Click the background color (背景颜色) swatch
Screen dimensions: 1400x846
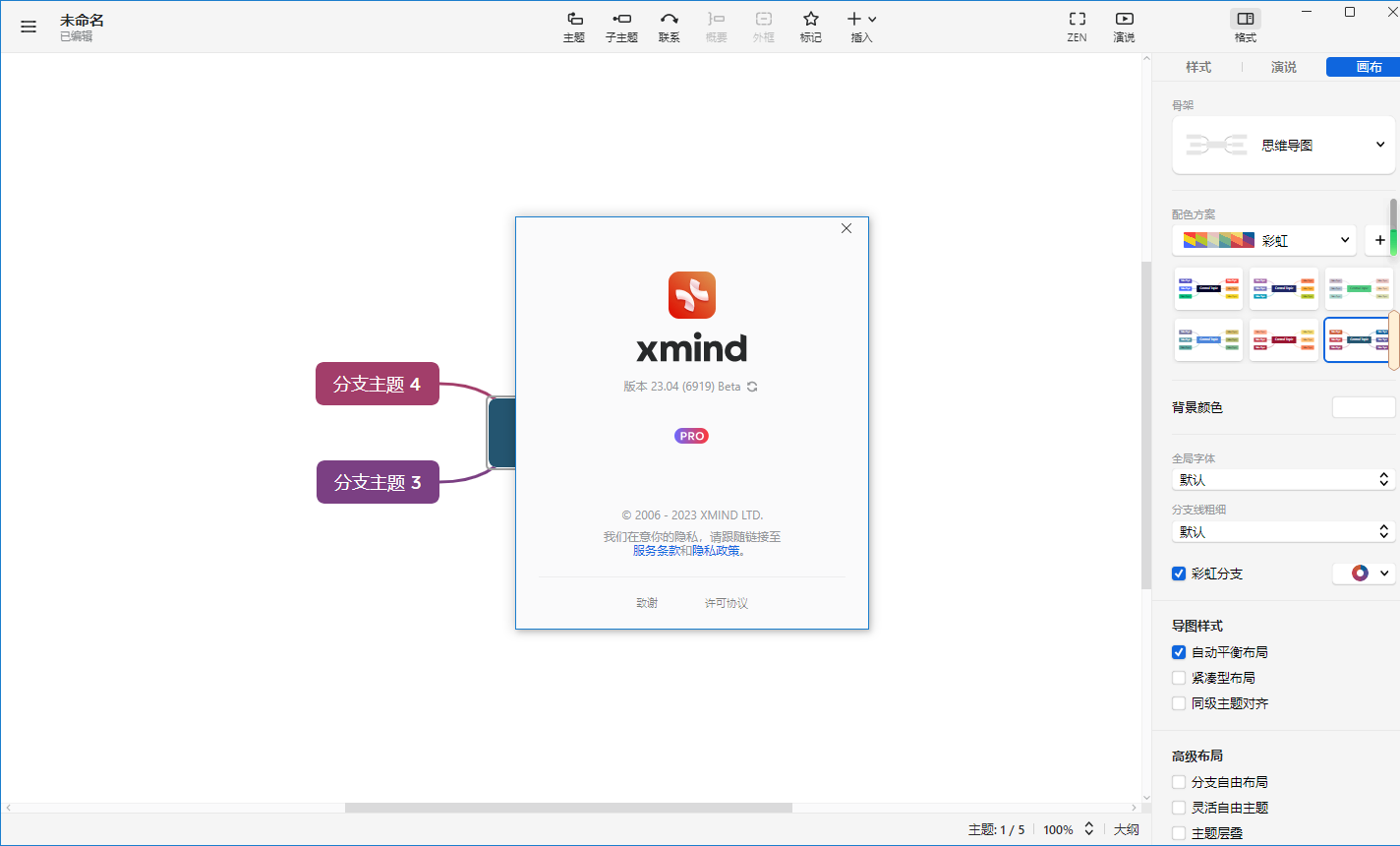pyautogui.click(x=1363, y=407)
